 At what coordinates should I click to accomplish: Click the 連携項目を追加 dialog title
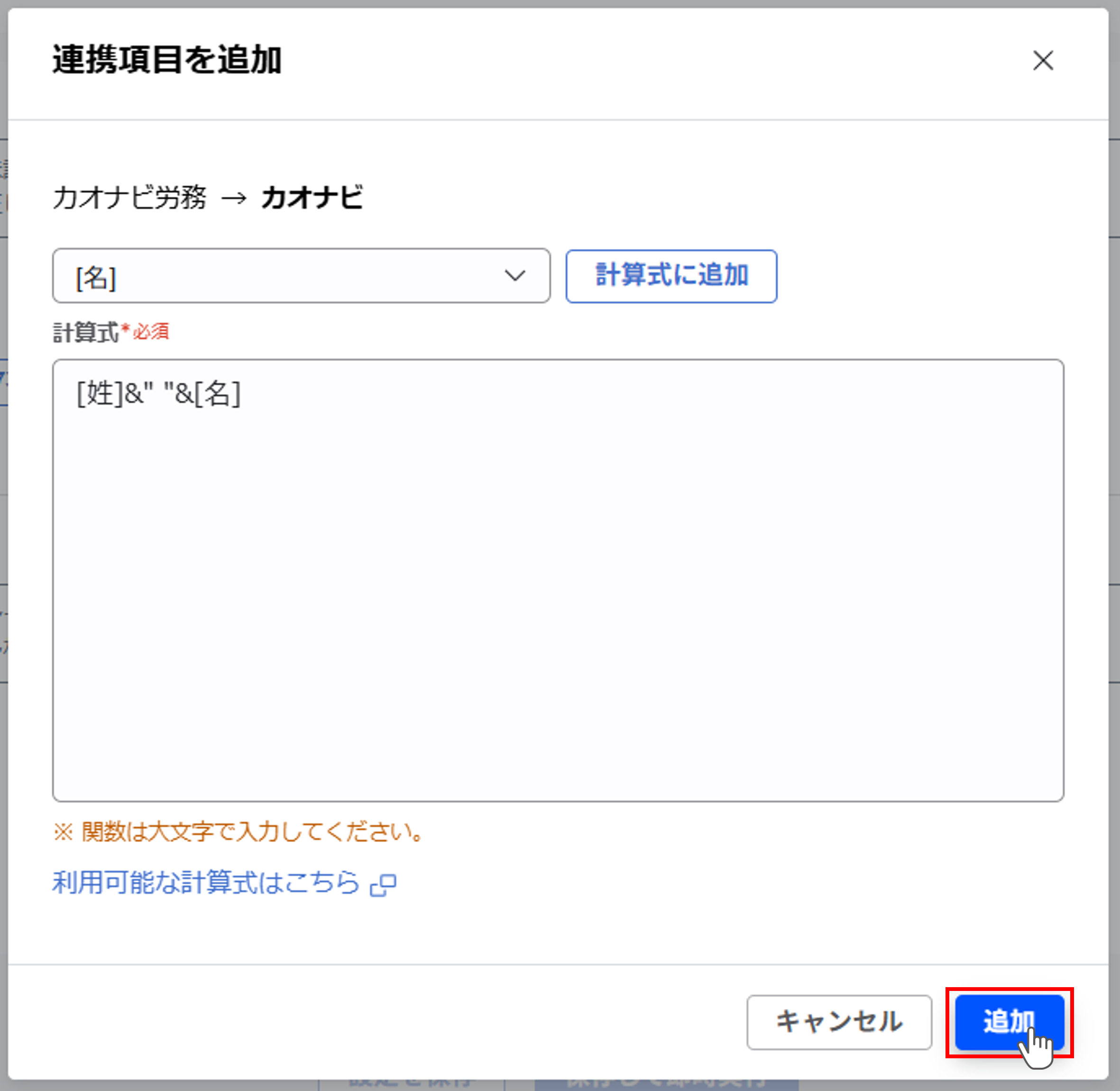pyautogui.click(x=167, y=60)
